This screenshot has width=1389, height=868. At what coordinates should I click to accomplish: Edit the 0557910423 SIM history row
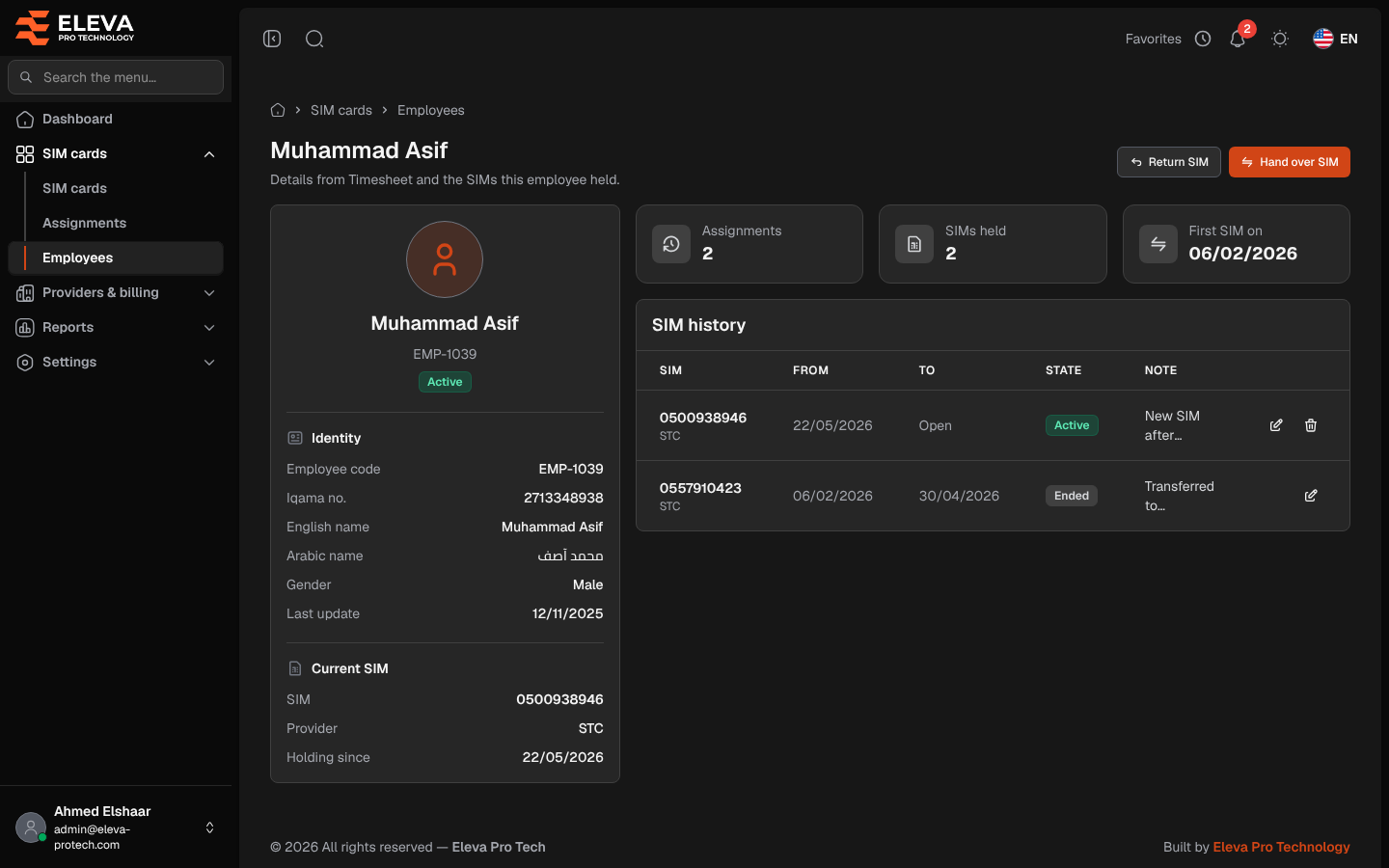pos(1311,496)
